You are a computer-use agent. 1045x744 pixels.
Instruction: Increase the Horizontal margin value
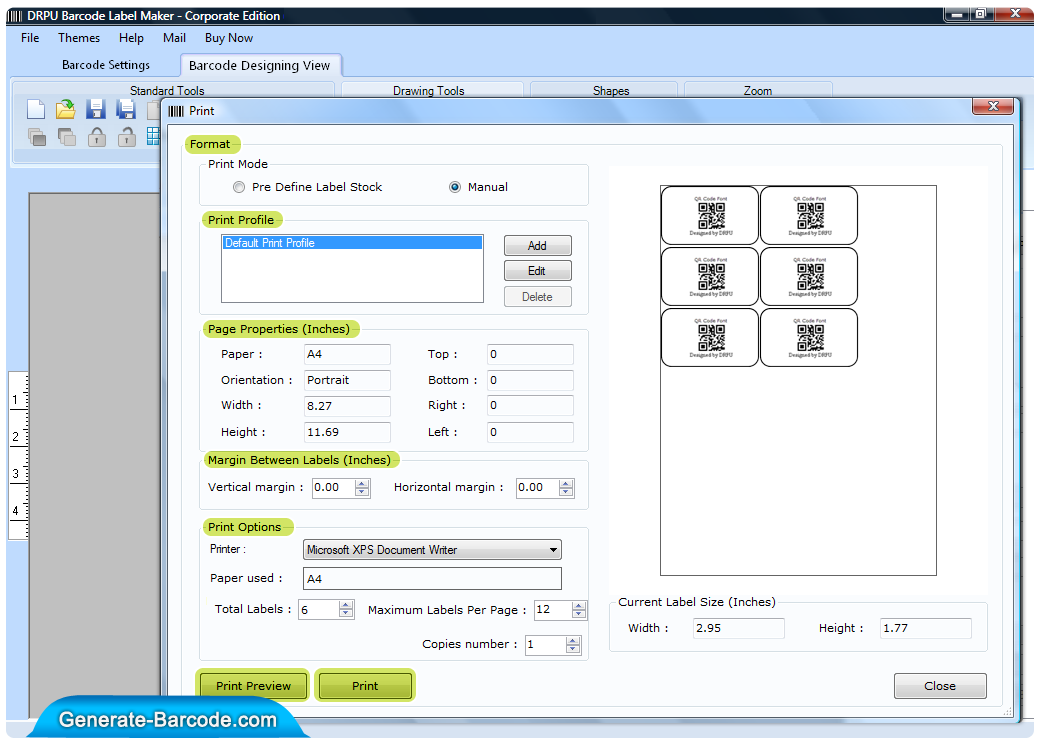pos(566,483)
